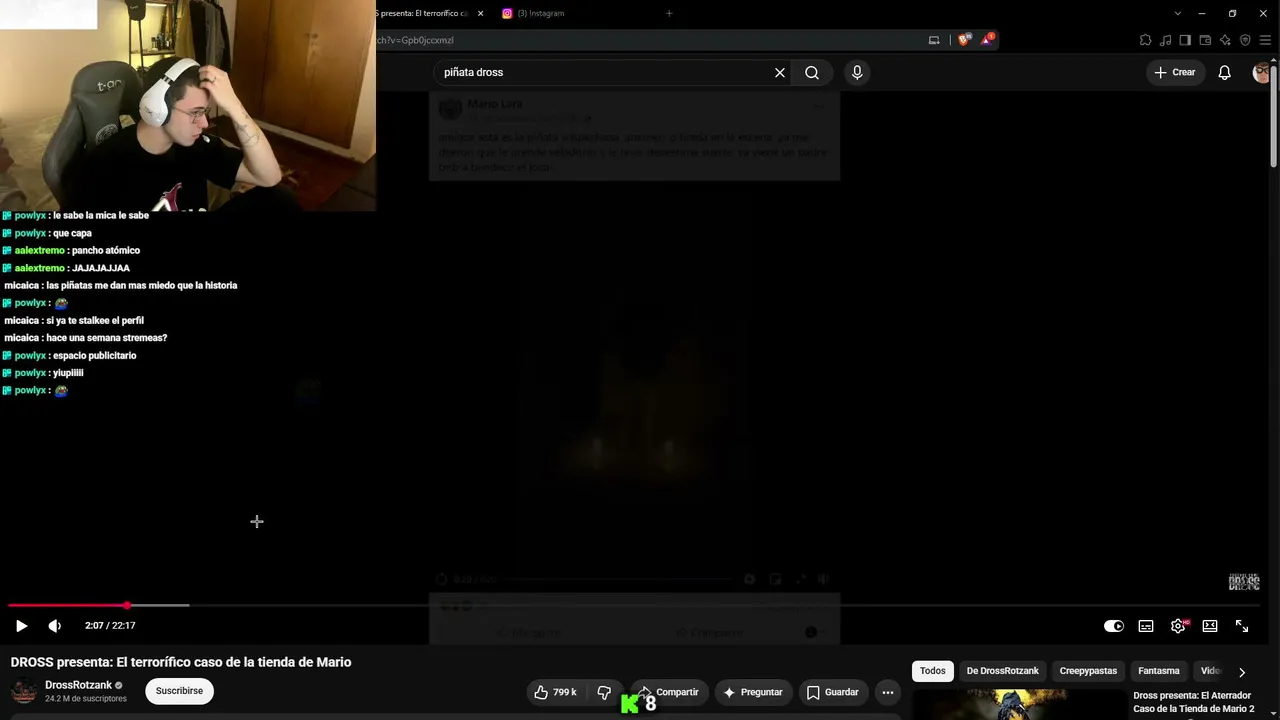Open the browser hamburger main menu
This screenshot has width=1280, height=720.
(x=1265, y=40)
